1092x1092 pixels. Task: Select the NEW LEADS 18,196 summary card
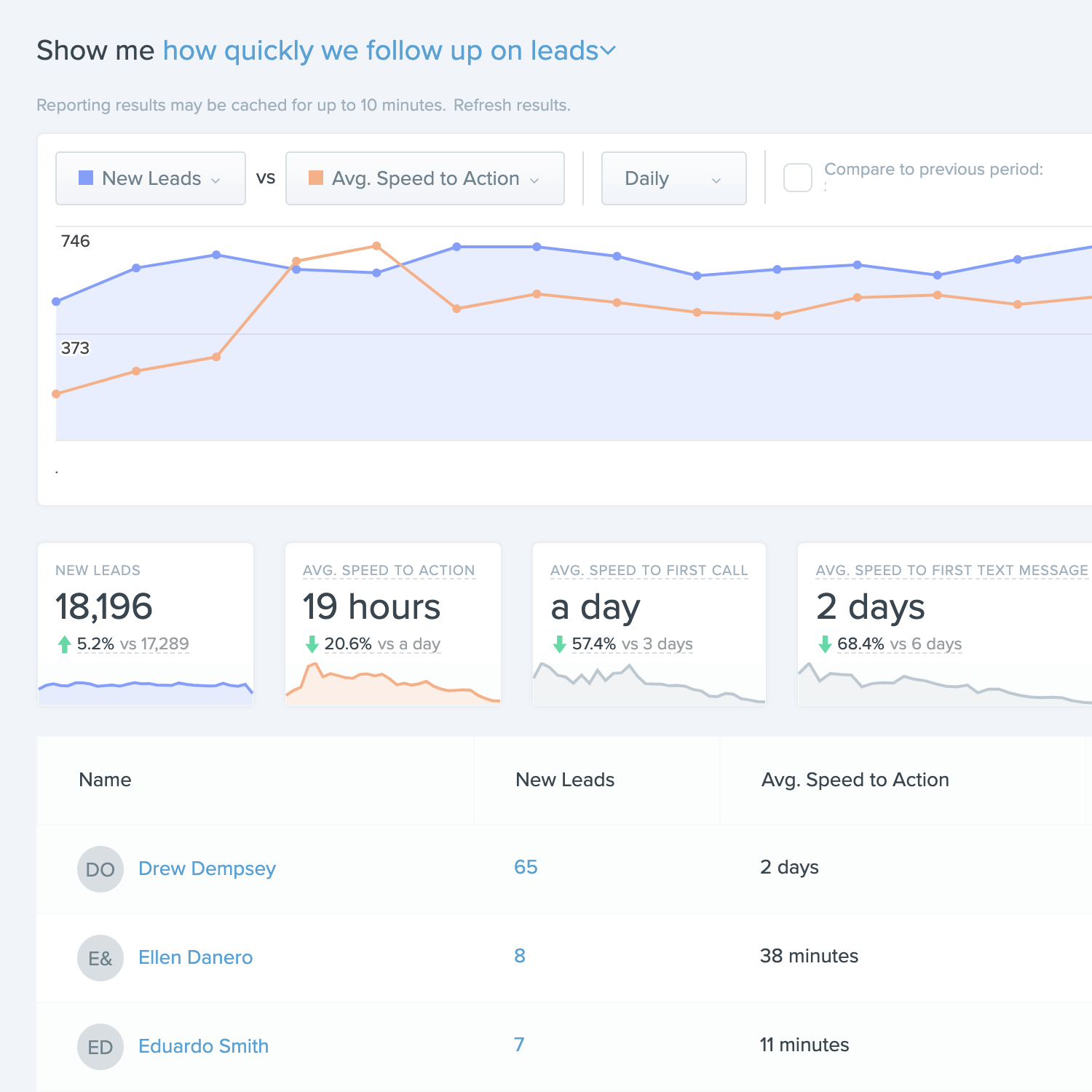coord(146,625)
